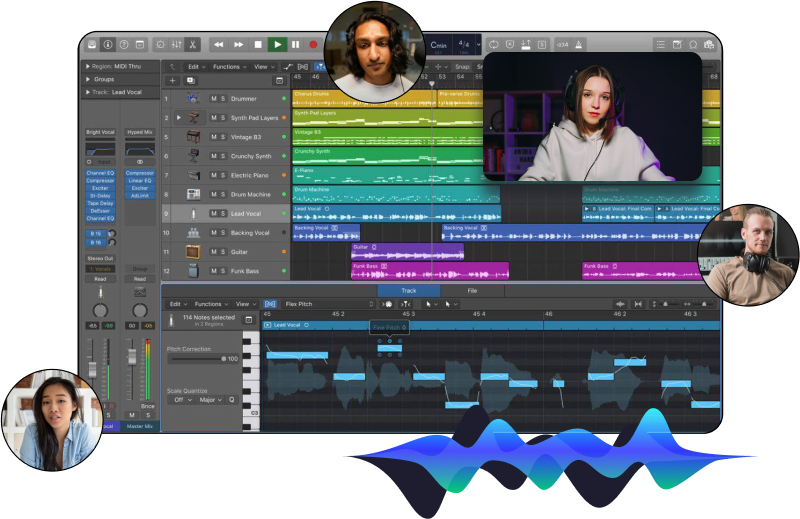Mute the Drum Machine track
The image size is (800, 519).
[213, 194]
